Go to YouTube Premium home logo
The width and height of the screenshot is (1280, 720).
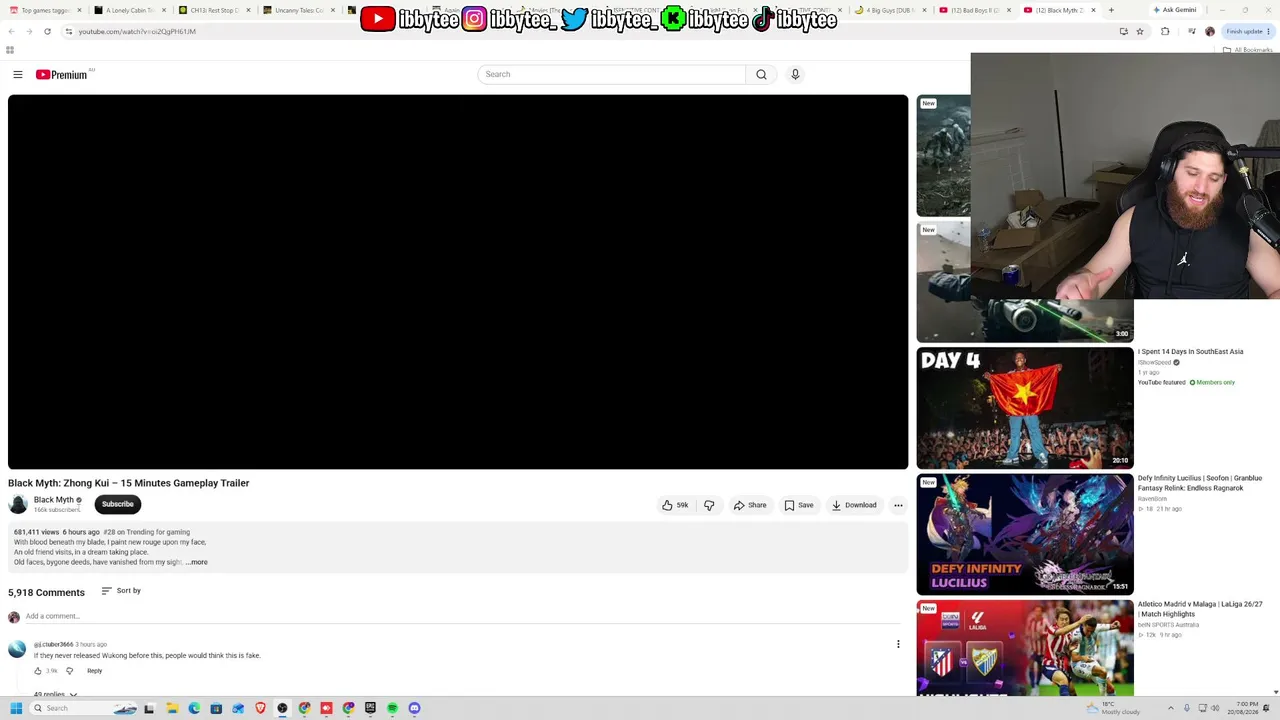click(63, 74)
